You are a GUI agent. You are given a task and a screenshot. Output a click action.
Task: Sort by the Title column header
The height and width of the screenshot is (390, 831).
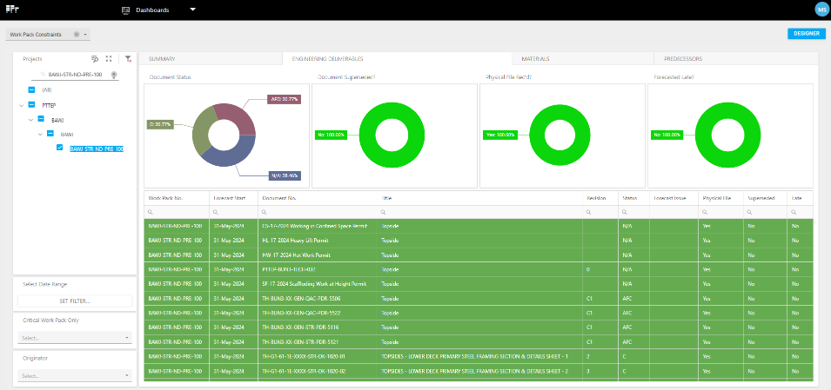click(x=480, y=198)
